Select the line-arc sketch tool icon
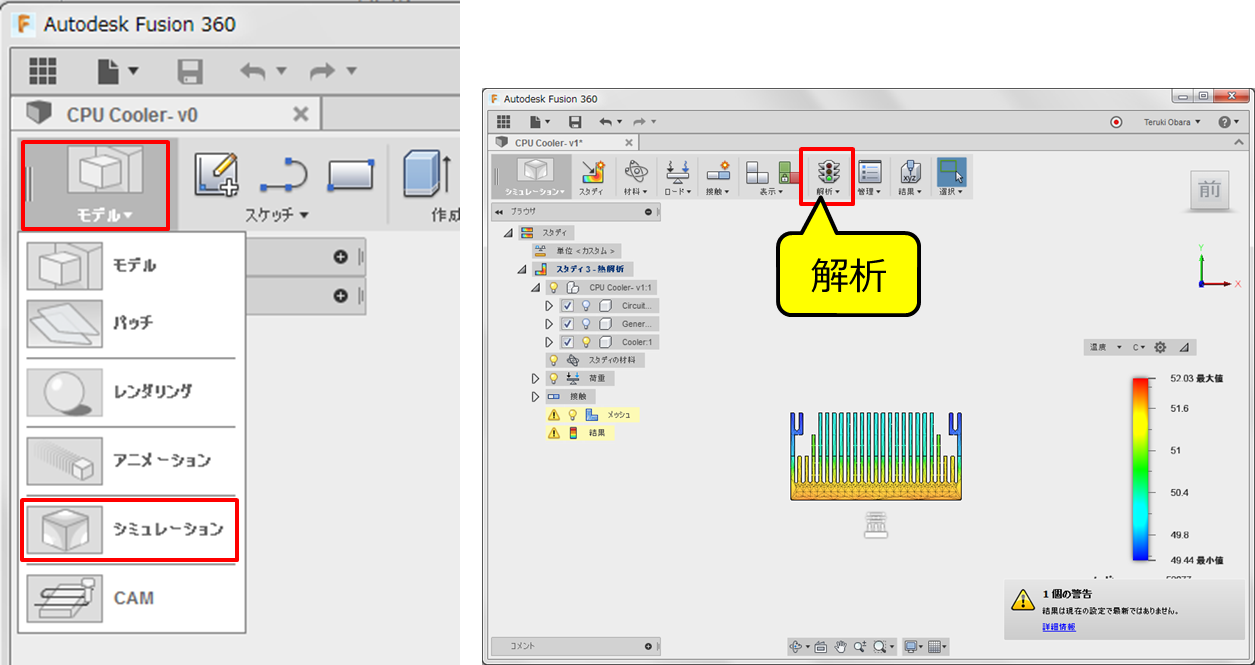The image size is (1255, 665). coord(283,176)
